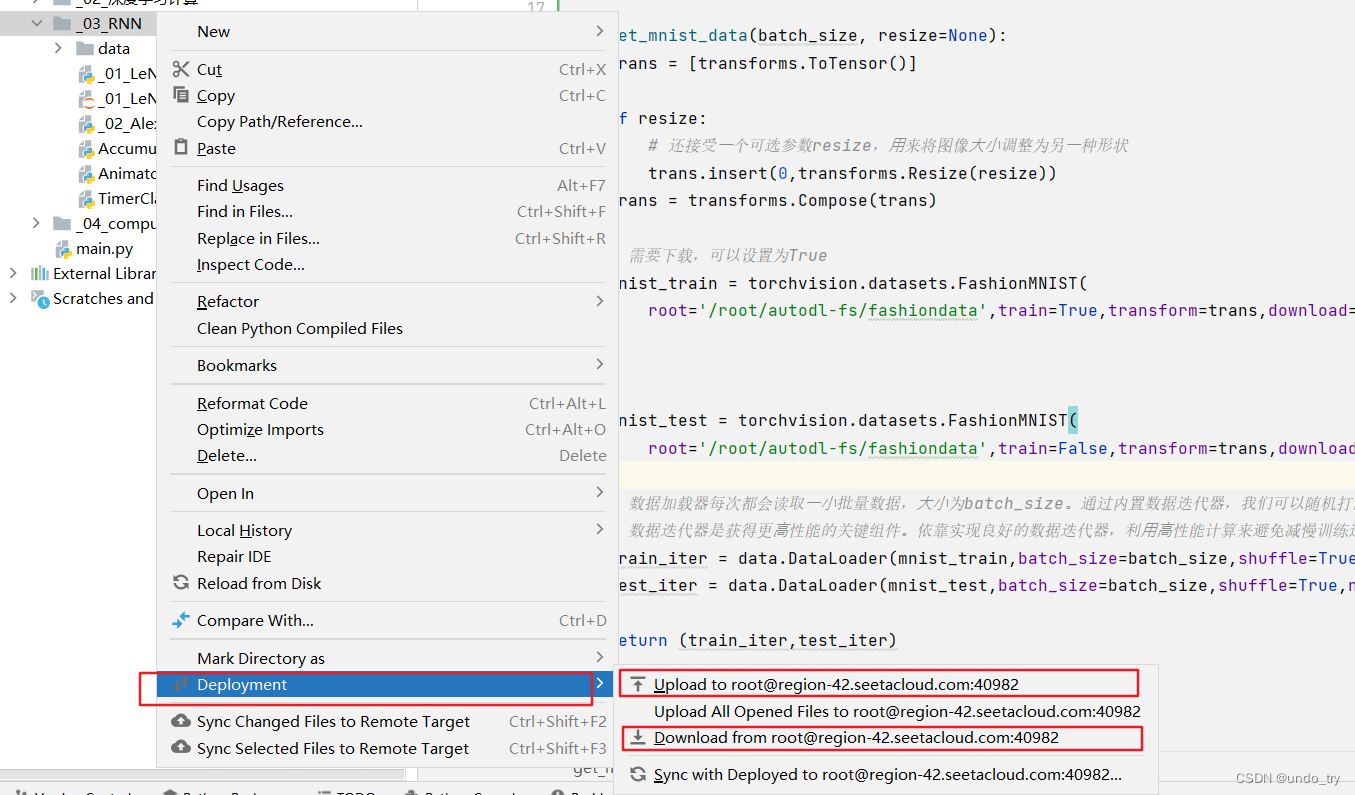Choose Sync Changed Files to Remote Target
1355x795 pixels.
click(x=388, y=721)
